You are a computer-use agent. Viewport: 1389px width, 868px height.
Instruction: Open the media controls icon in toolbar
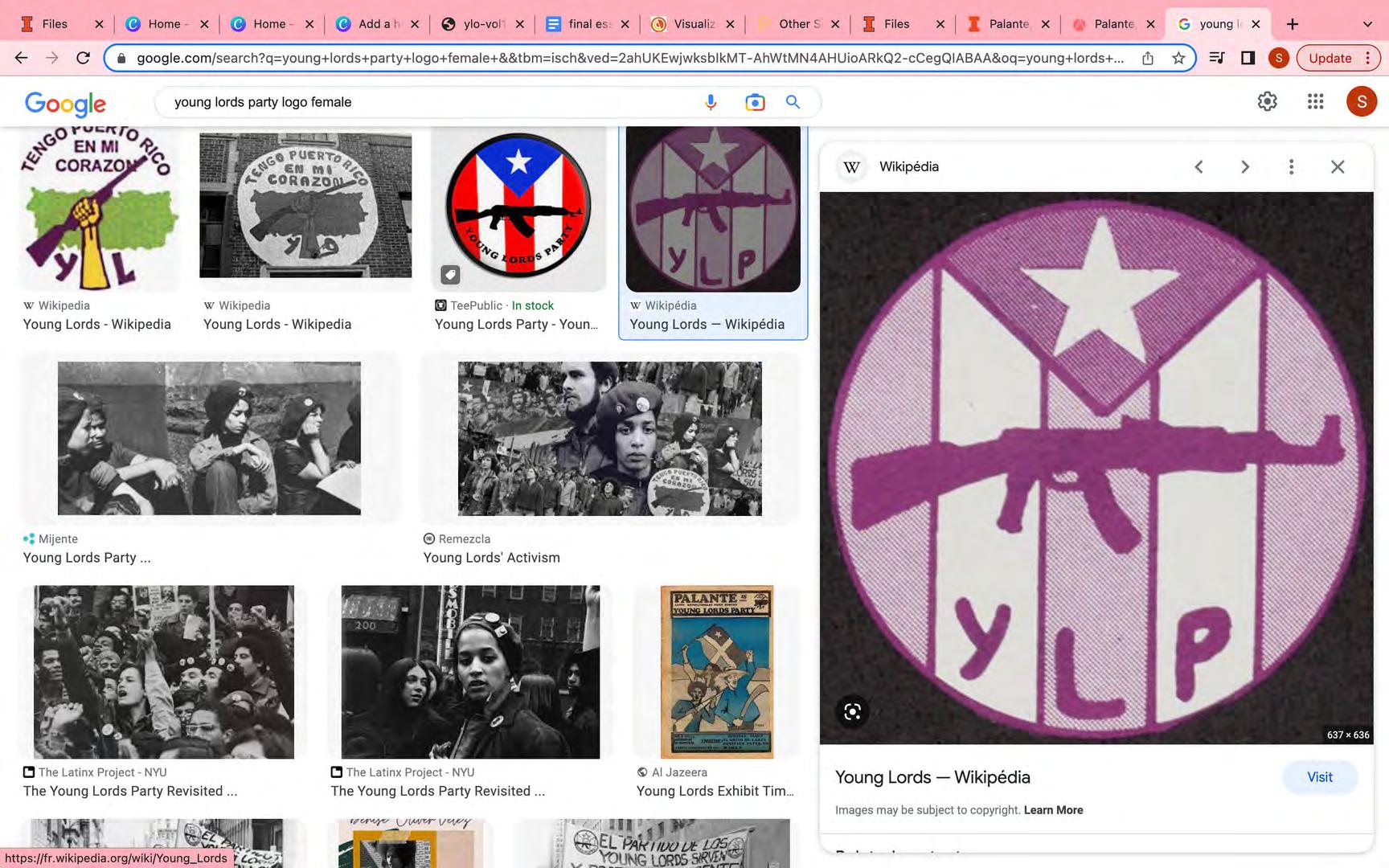(1217, 58)
